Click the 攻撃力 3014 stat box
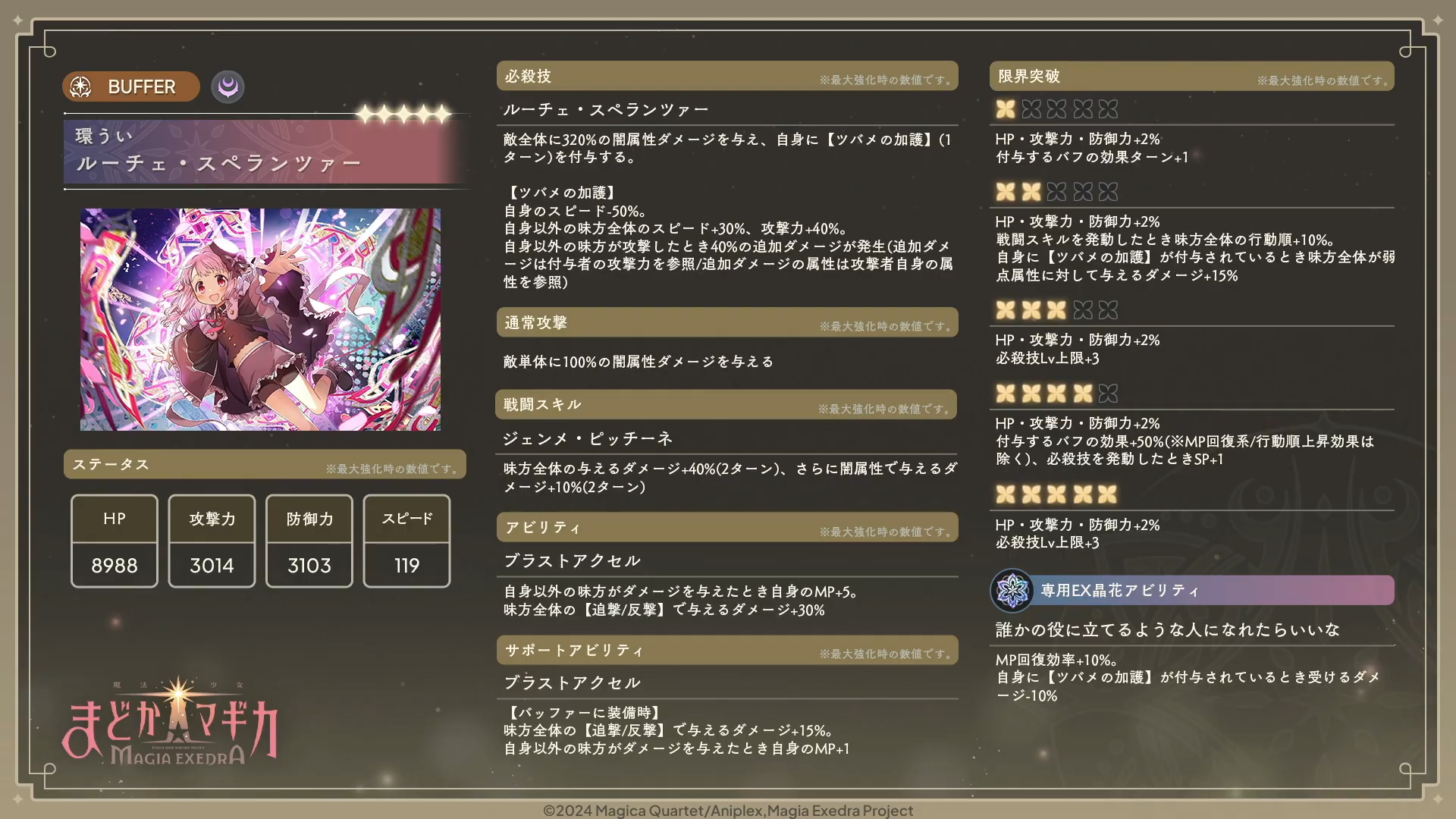 click(212, 541)
